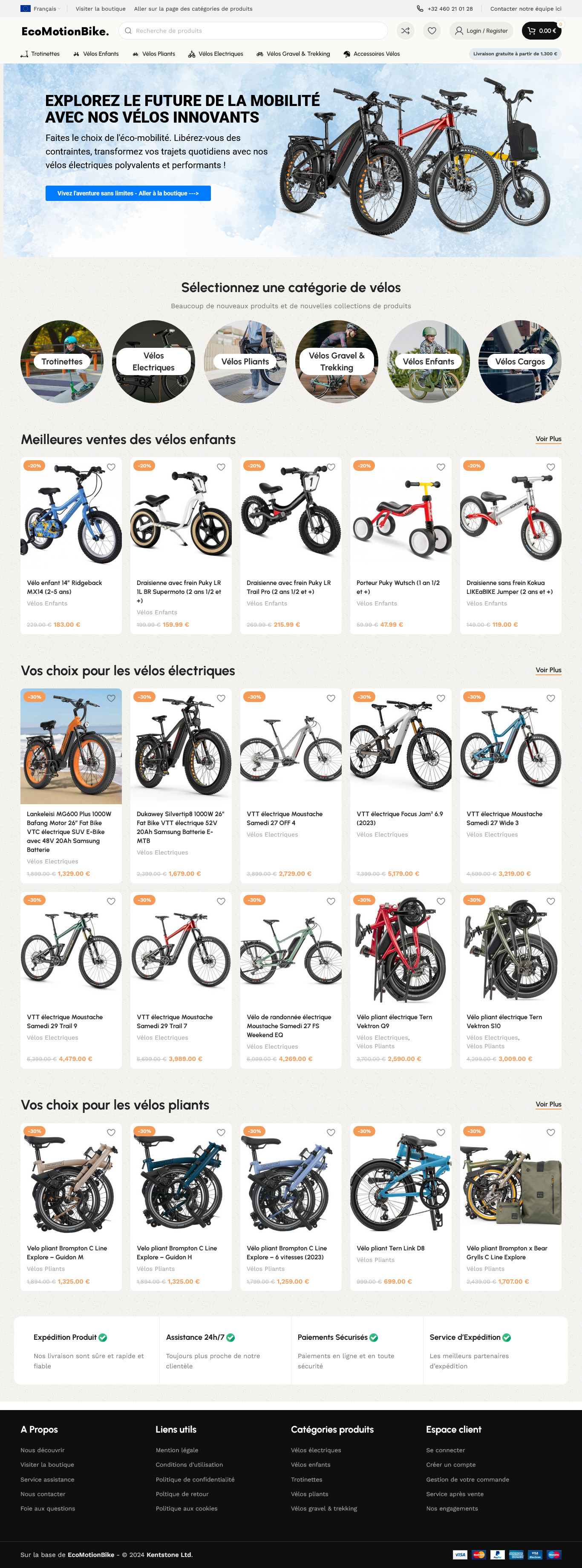This screenshot has width=582, height=1568.
Task: Open Politique de confidentialité footer link
Action: click(x=195, y=1479)
